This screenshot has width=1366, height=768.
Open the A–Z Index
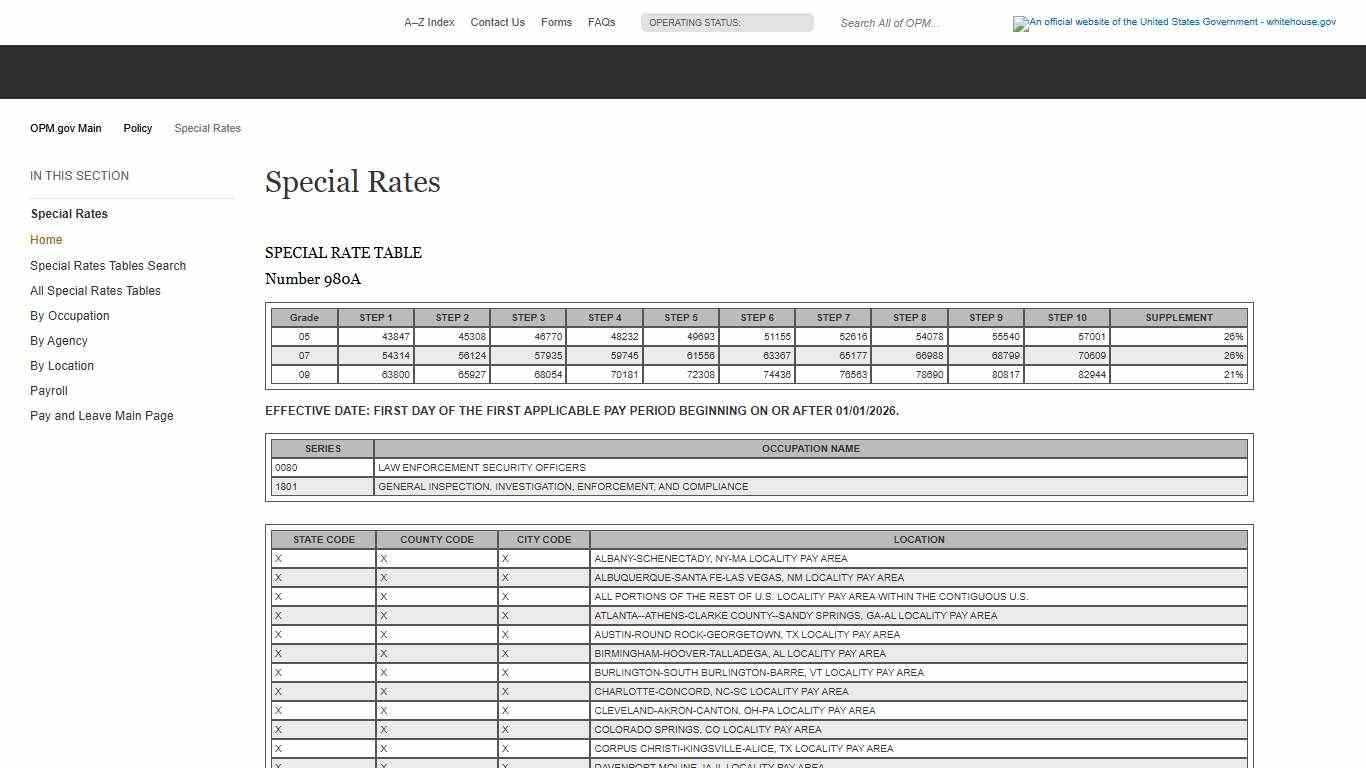tap(429, 22)
